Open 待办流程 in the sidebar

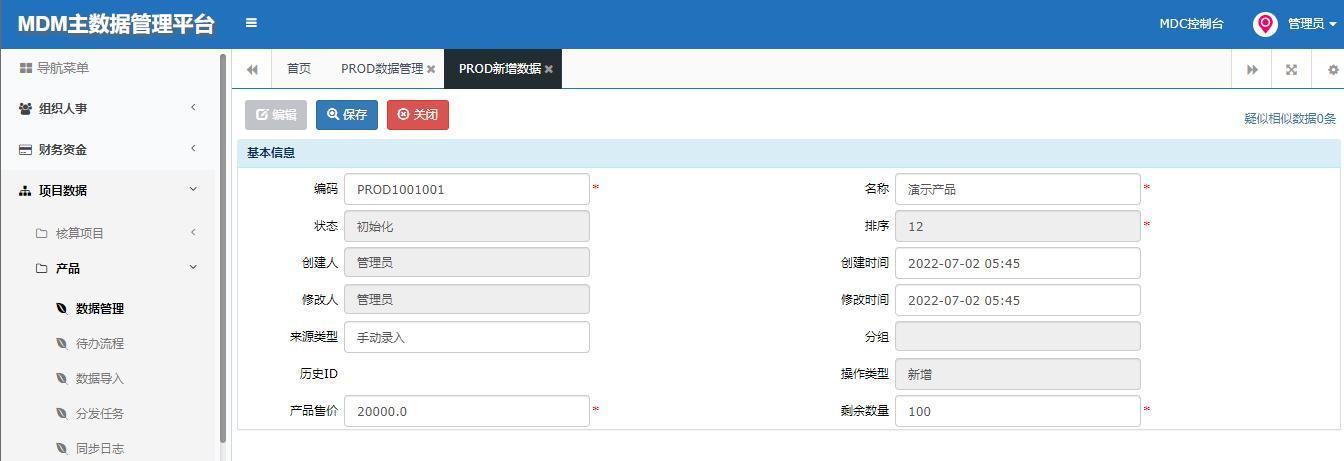point(100,343)
